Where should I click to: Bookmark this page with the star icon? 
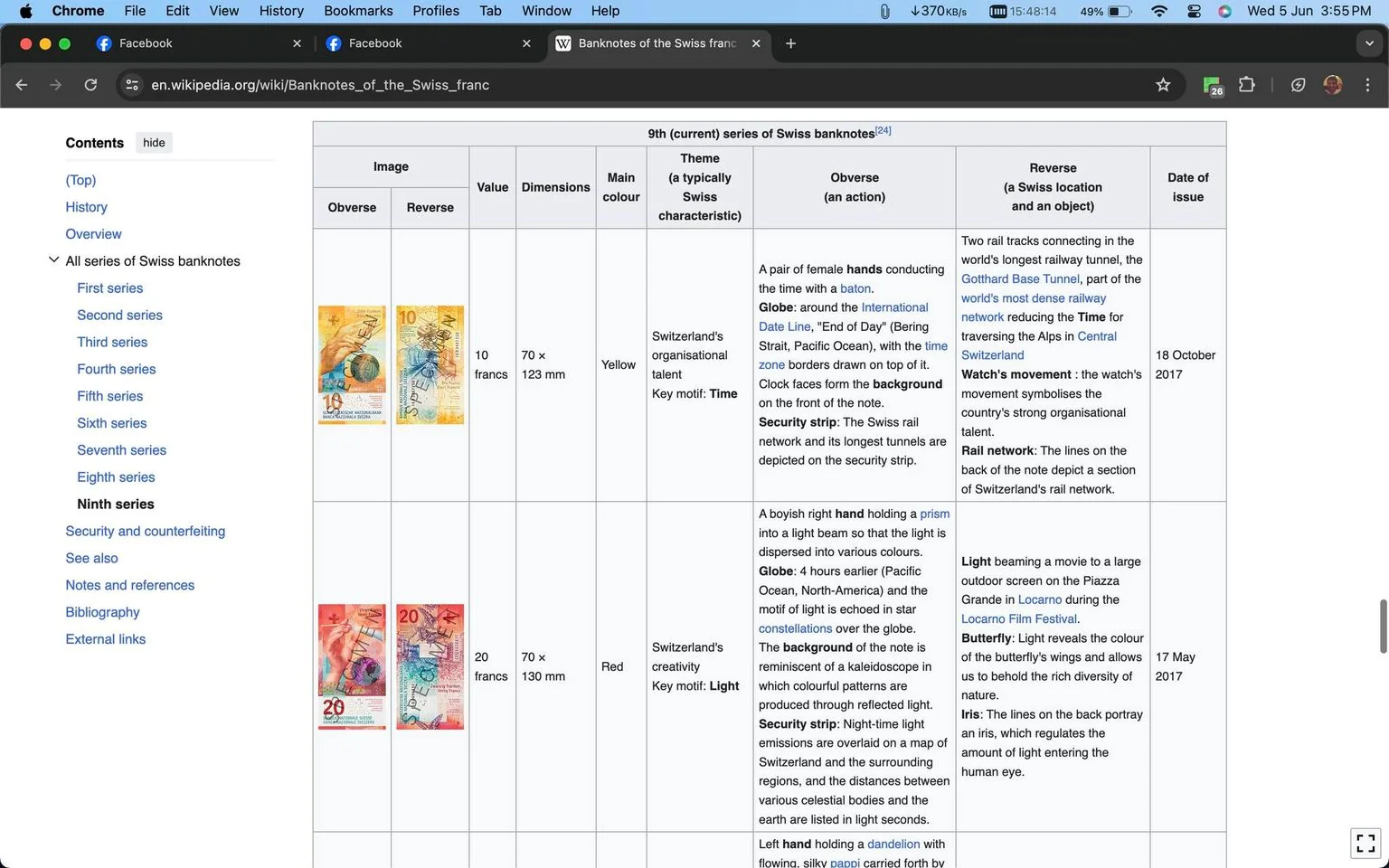[x=1163, y=85]
